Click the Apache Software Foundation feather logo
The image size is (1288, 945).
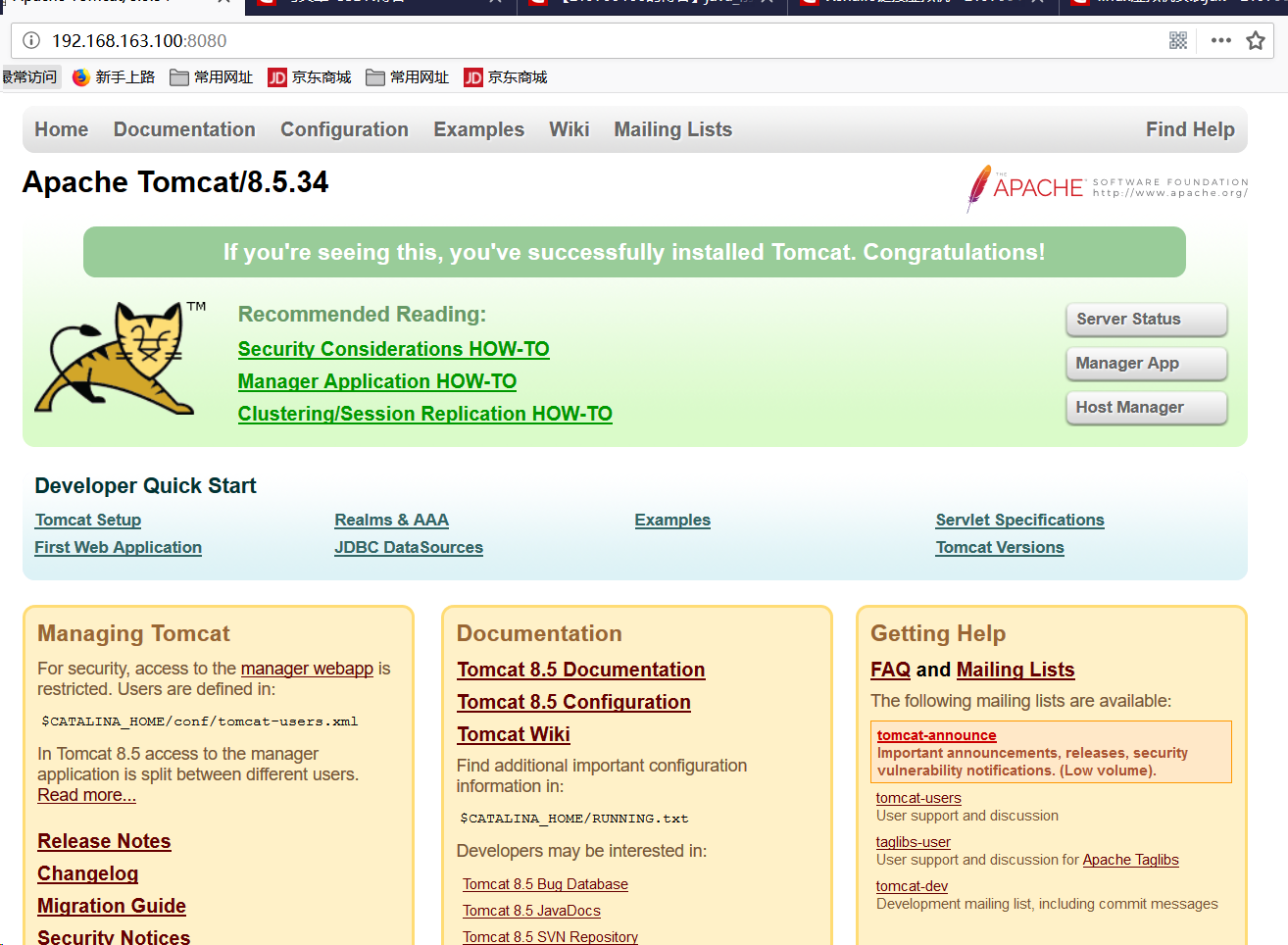tap(1107, 188)
